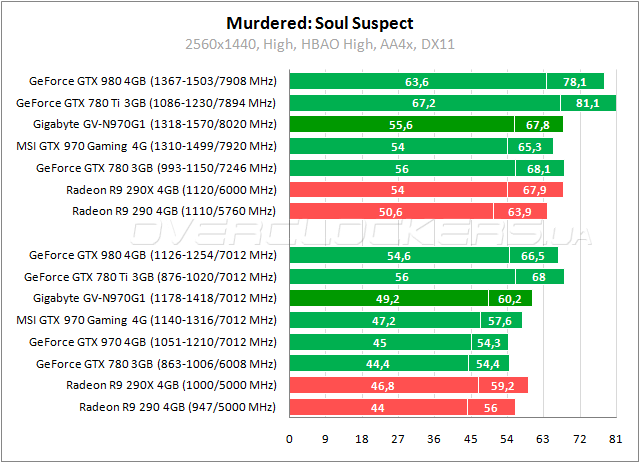Click the 65,3 bar value
The width and height of the screenshot is (640, 463).
530,147
